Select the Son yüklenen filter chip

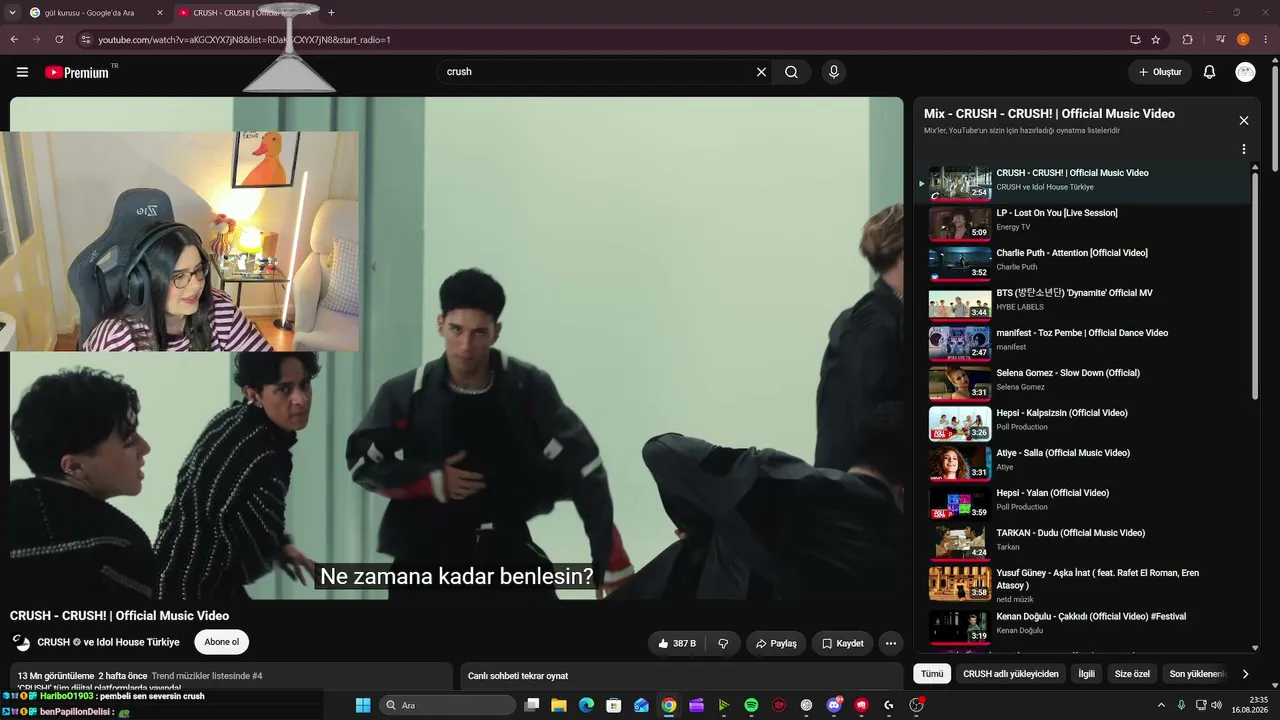coord(1196,674)
